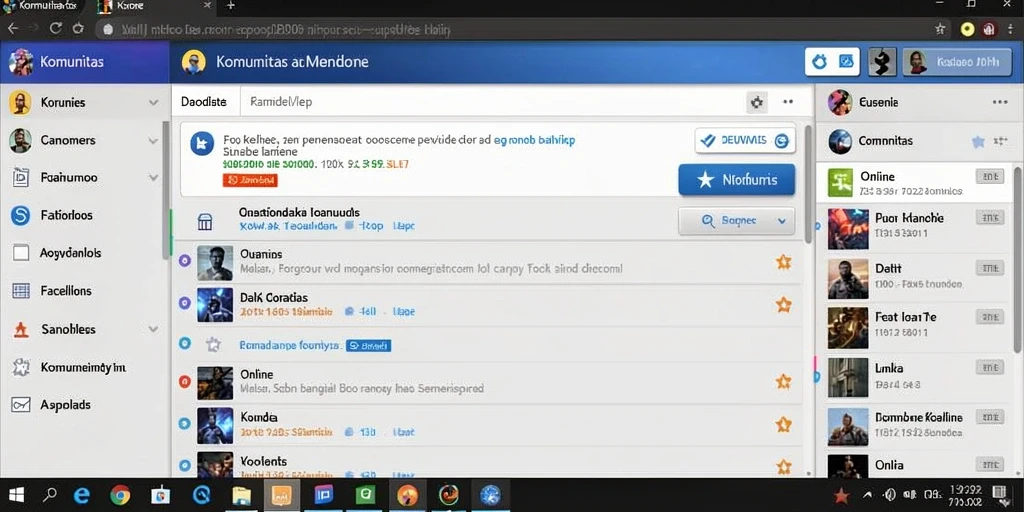Image resolution: width=1024 pixels, height=512 pixels.
Task: Click the blue Ntorfiumis star button
Action: click(737, 180)
